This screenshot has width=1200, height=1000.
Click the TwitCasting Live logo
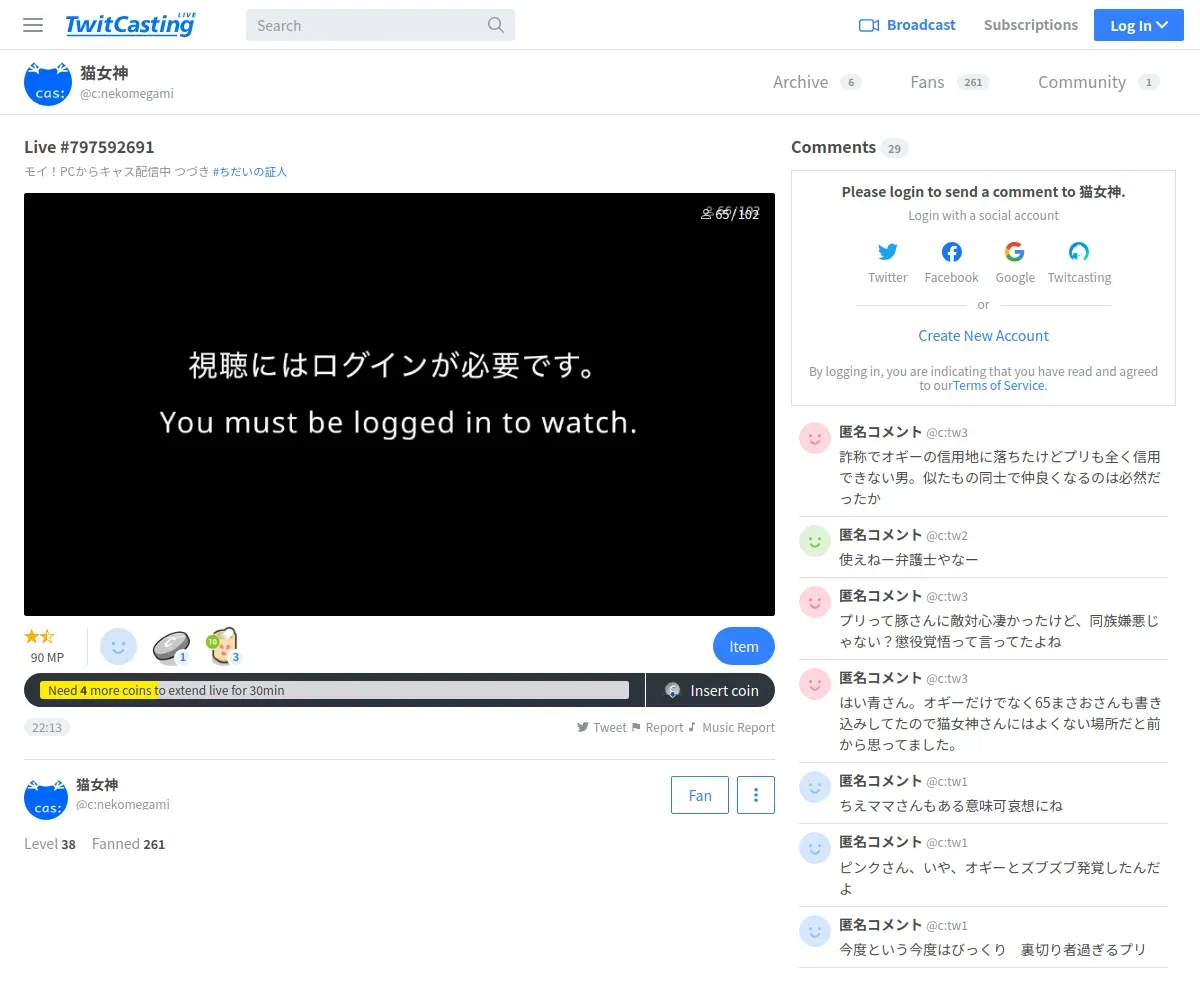tap(130, 25)
